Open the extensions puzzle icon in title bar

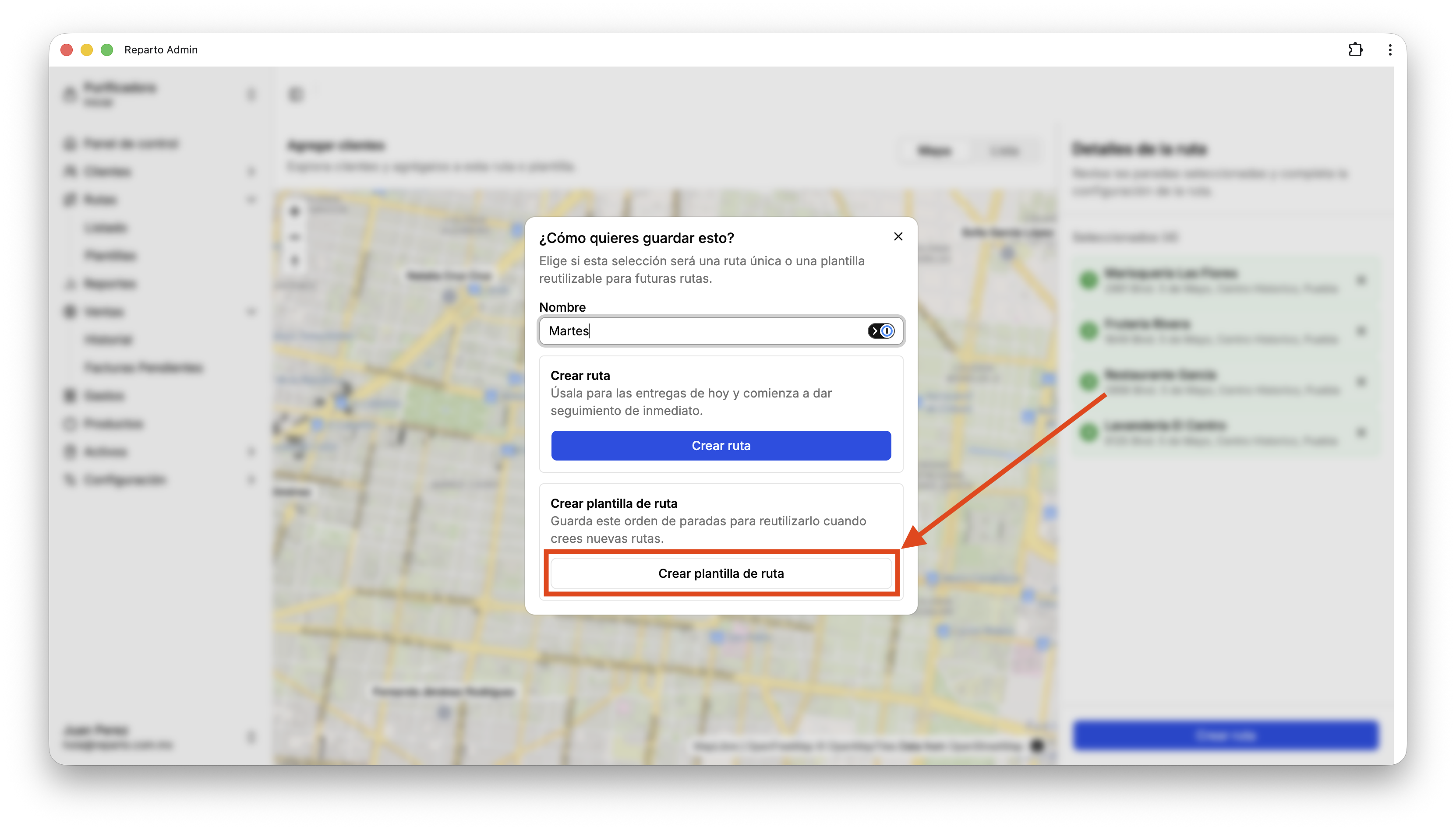click(1355, 49)
